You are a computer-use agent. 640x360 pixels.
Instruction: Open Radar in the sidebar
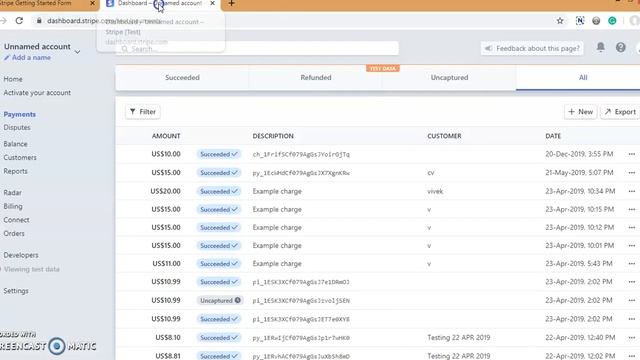(13, 193)
